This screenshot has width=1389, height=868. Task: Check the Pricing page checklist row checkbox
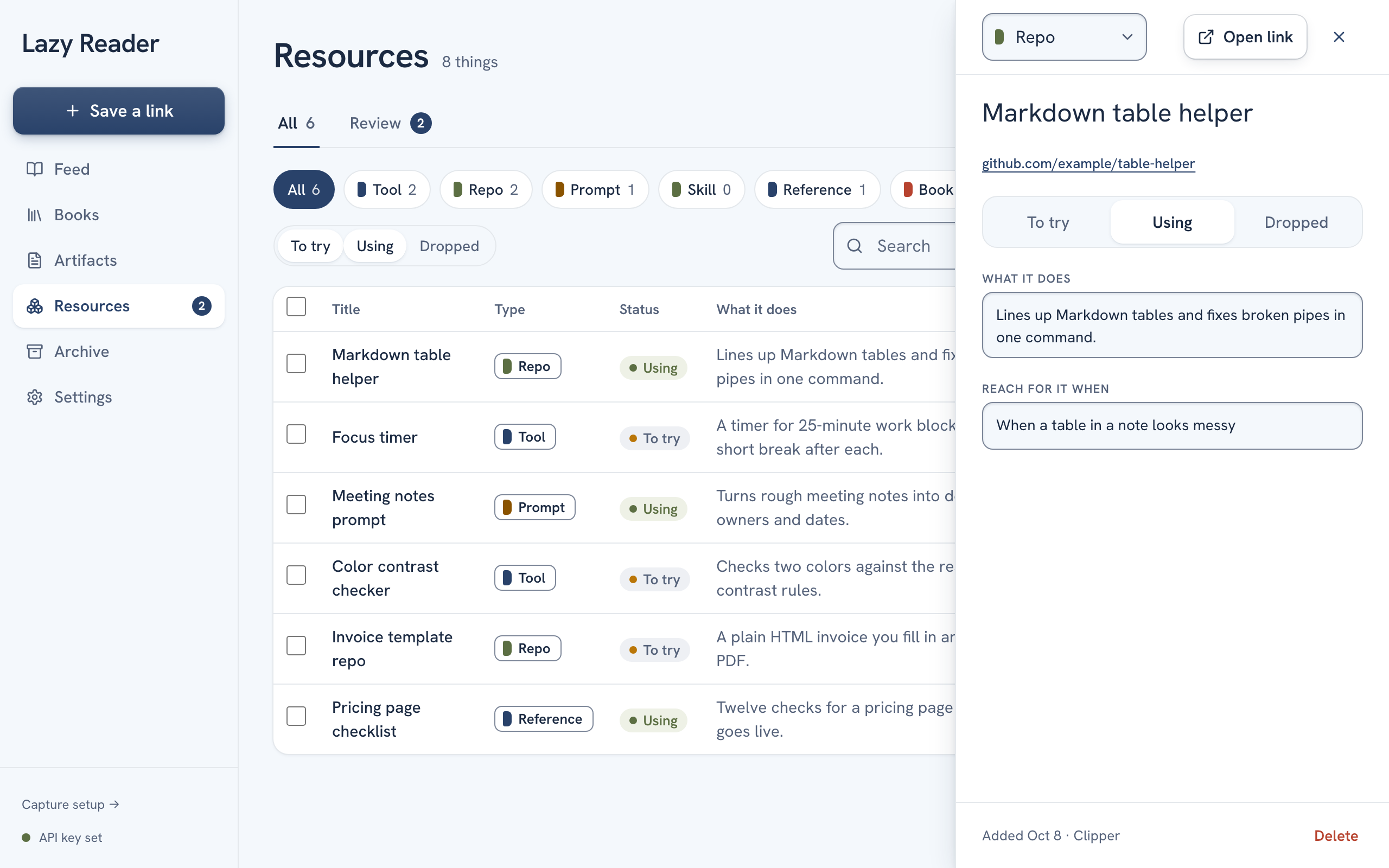(296, 717)
